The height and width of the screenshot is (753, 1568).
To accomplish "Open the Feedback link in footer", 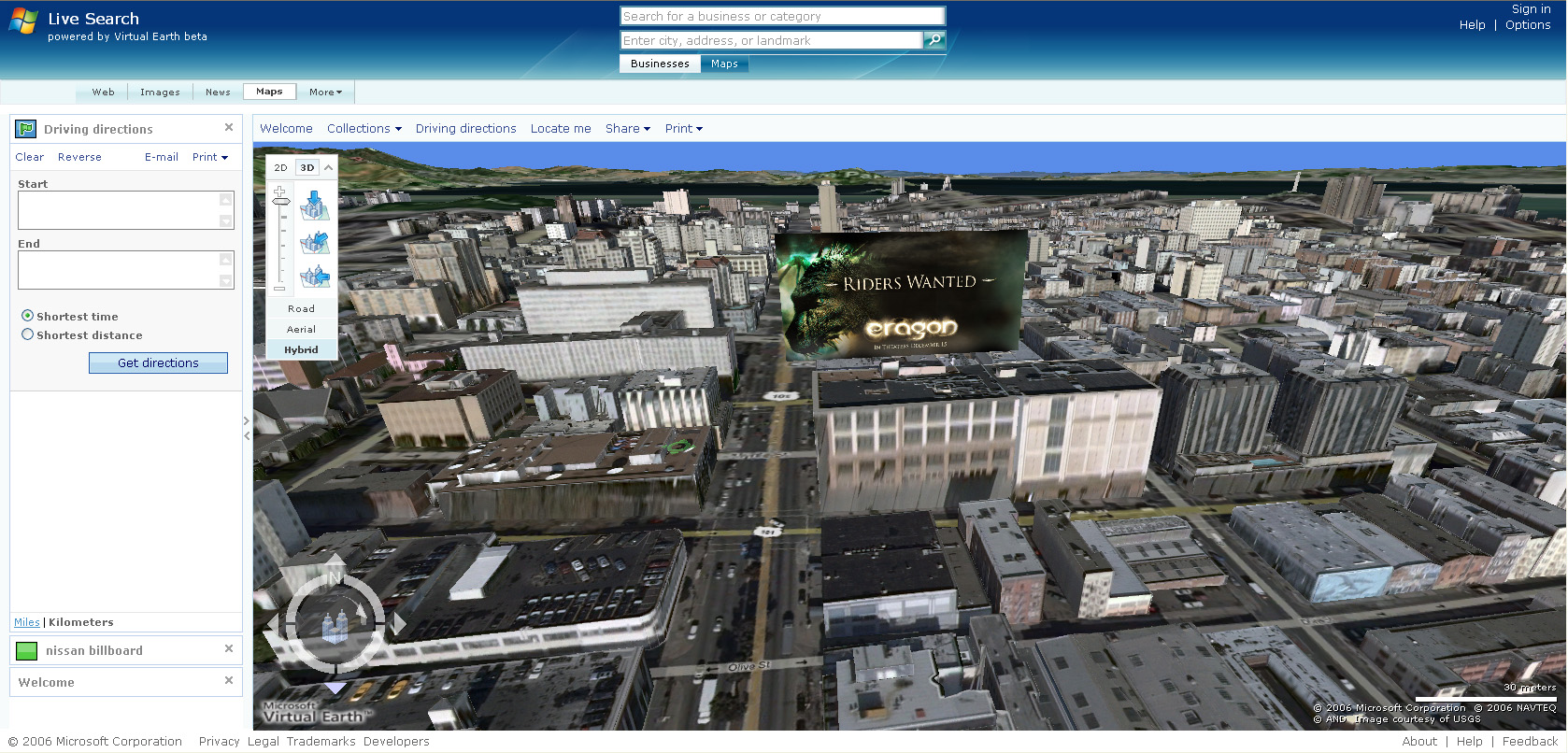I will click(x=1530, y=741).
